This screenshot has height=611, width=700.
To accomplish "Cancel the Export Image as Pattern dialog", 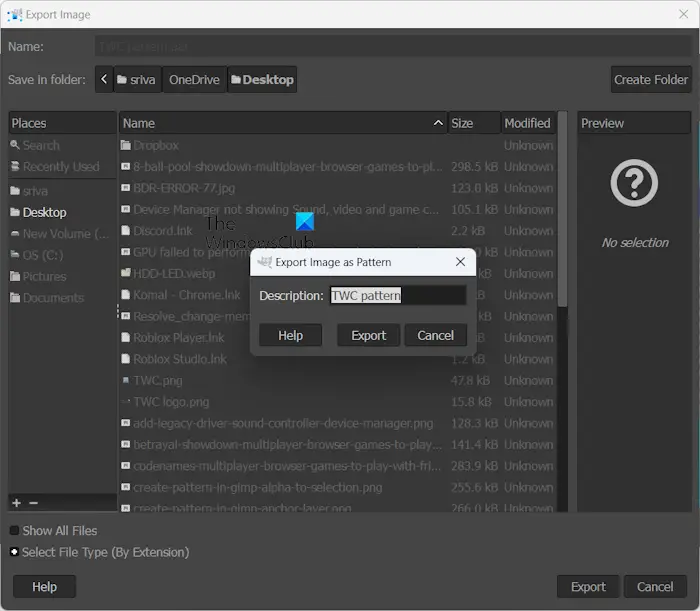I will tap(435, 335).
